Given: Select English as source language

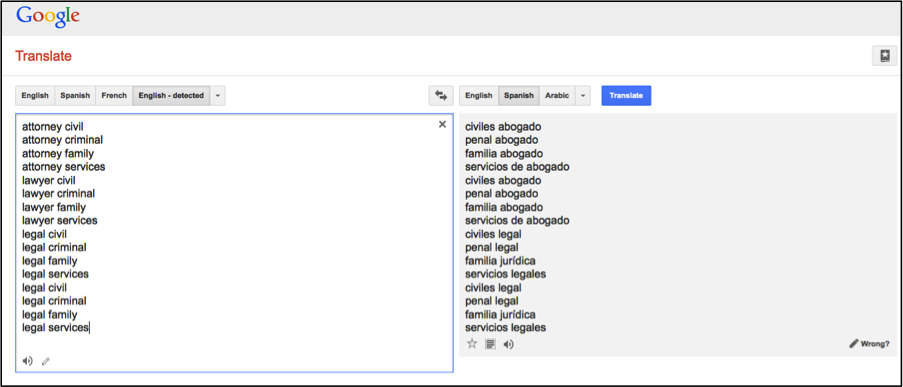Looking at the screenshot, I should pyautogui.click(x=35, y=96).
